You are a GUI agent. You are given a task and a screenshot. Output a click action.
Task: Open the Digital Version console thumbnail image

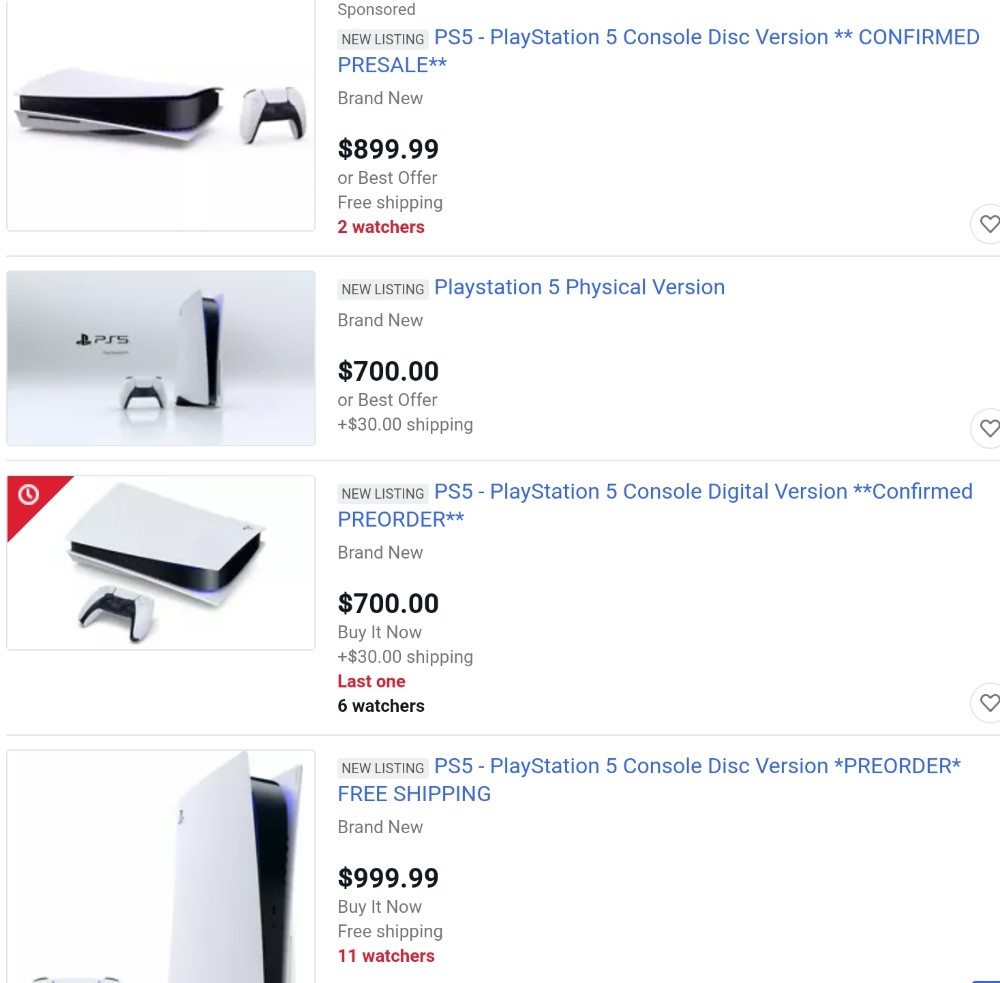tap(161, 563)
